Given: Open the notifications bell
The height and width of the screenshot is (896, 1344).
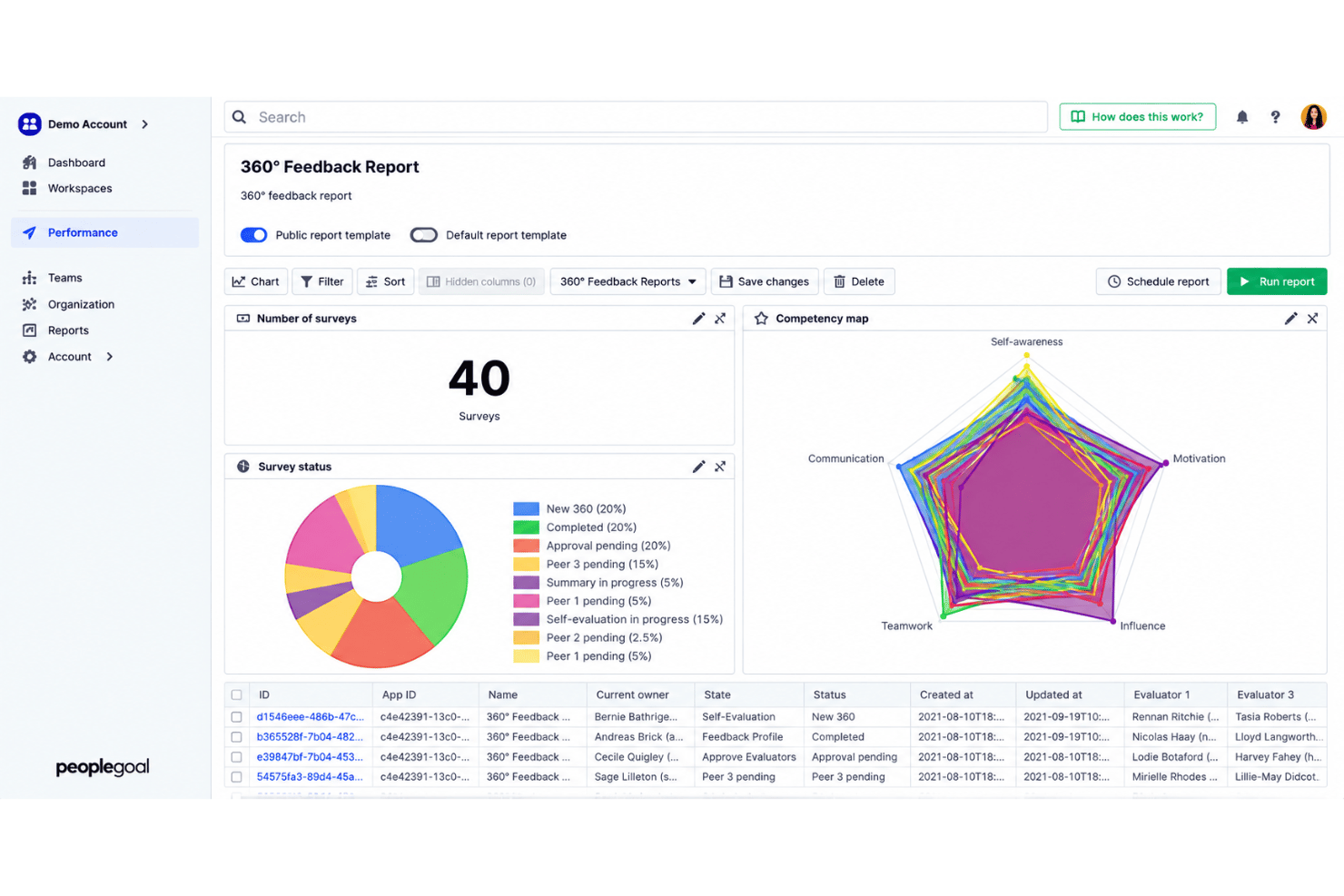Looking at the screenshot, I should [x=1242, y=117].
